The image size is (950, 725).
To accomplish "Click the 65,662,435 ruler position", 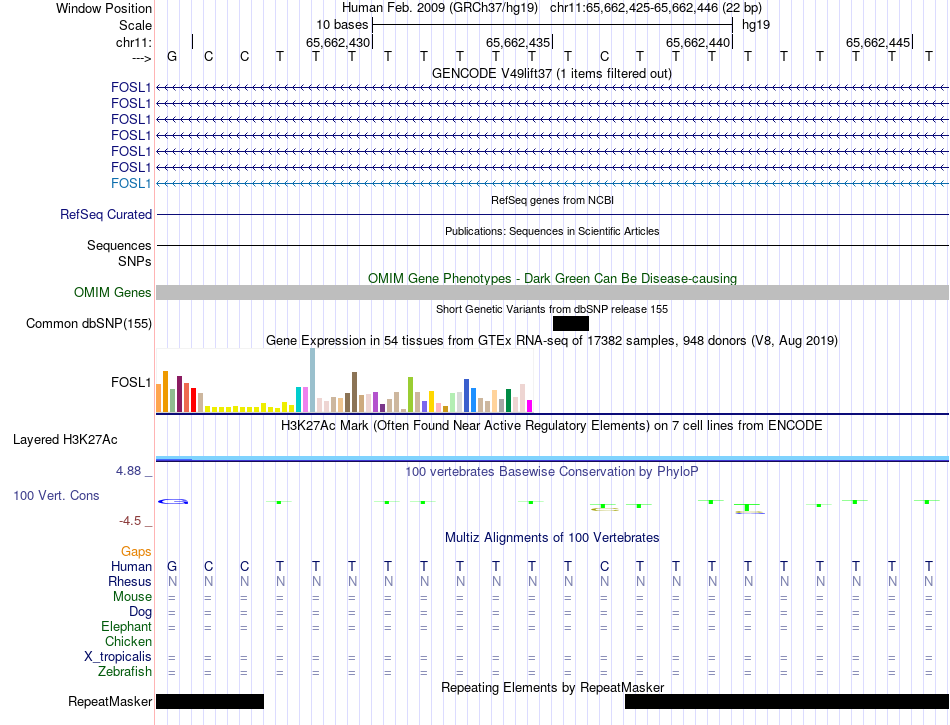I will (517, 42).
